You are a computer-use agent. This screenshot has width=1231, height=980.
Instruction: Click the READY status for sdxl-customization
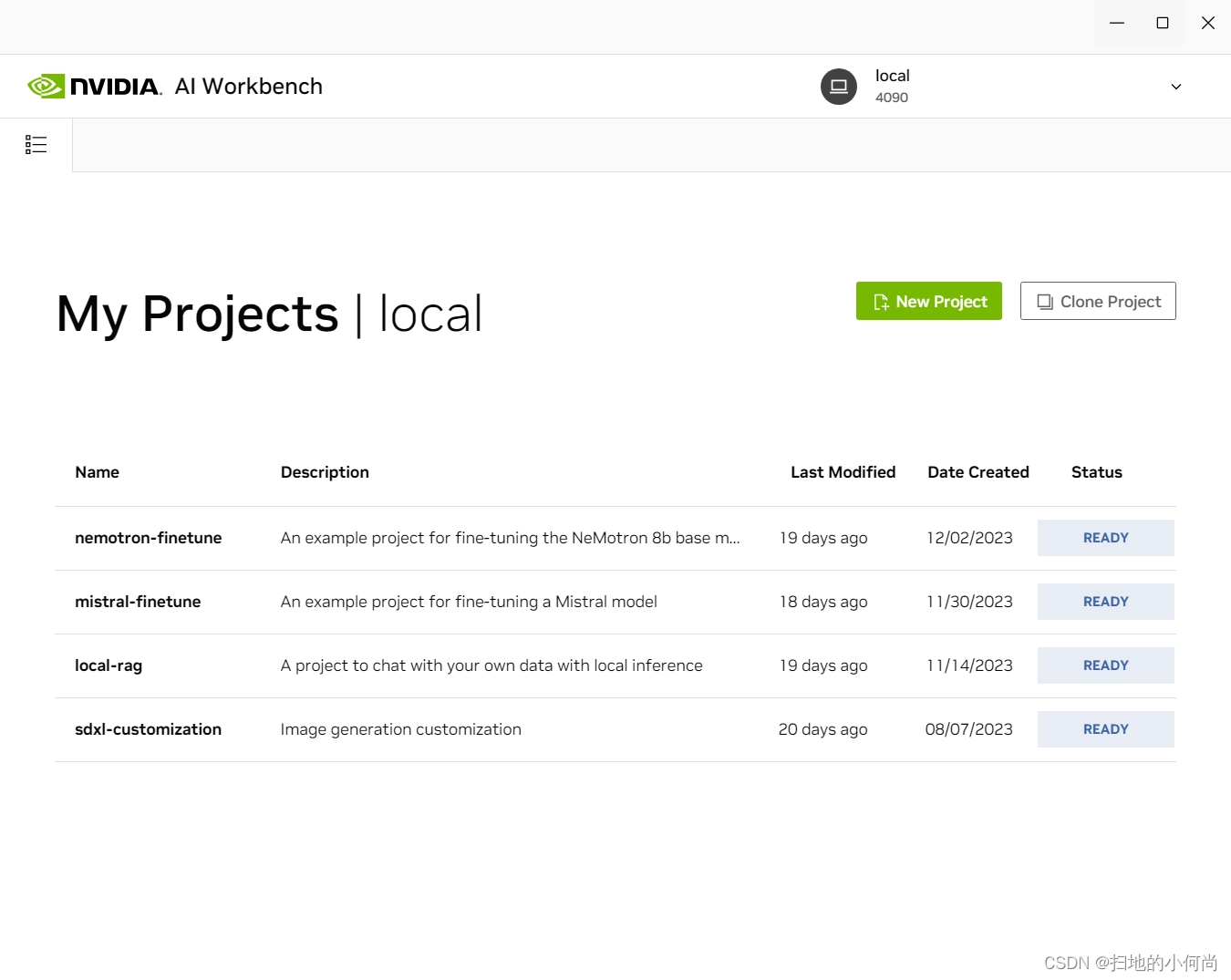pos(1105,729)
